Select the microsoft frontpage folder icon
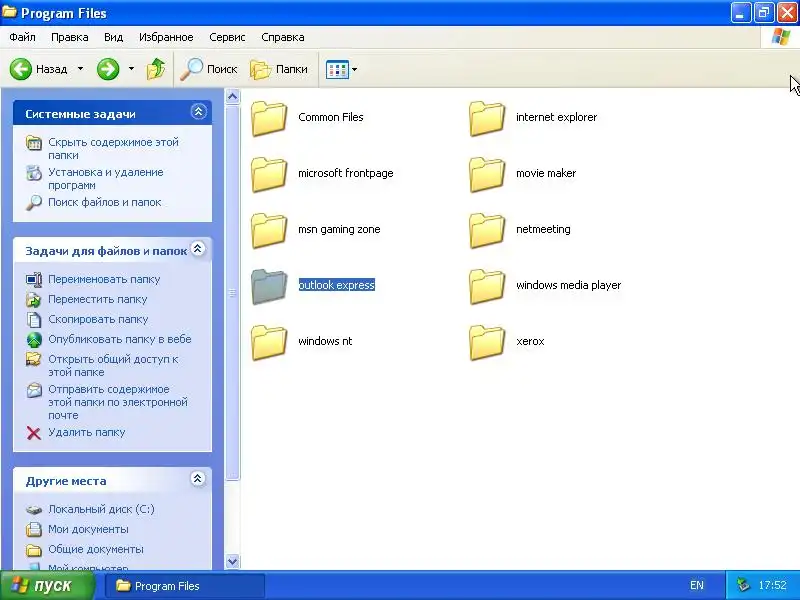The width and height of the screenshot is (800, 600). (x=269, y=174)
